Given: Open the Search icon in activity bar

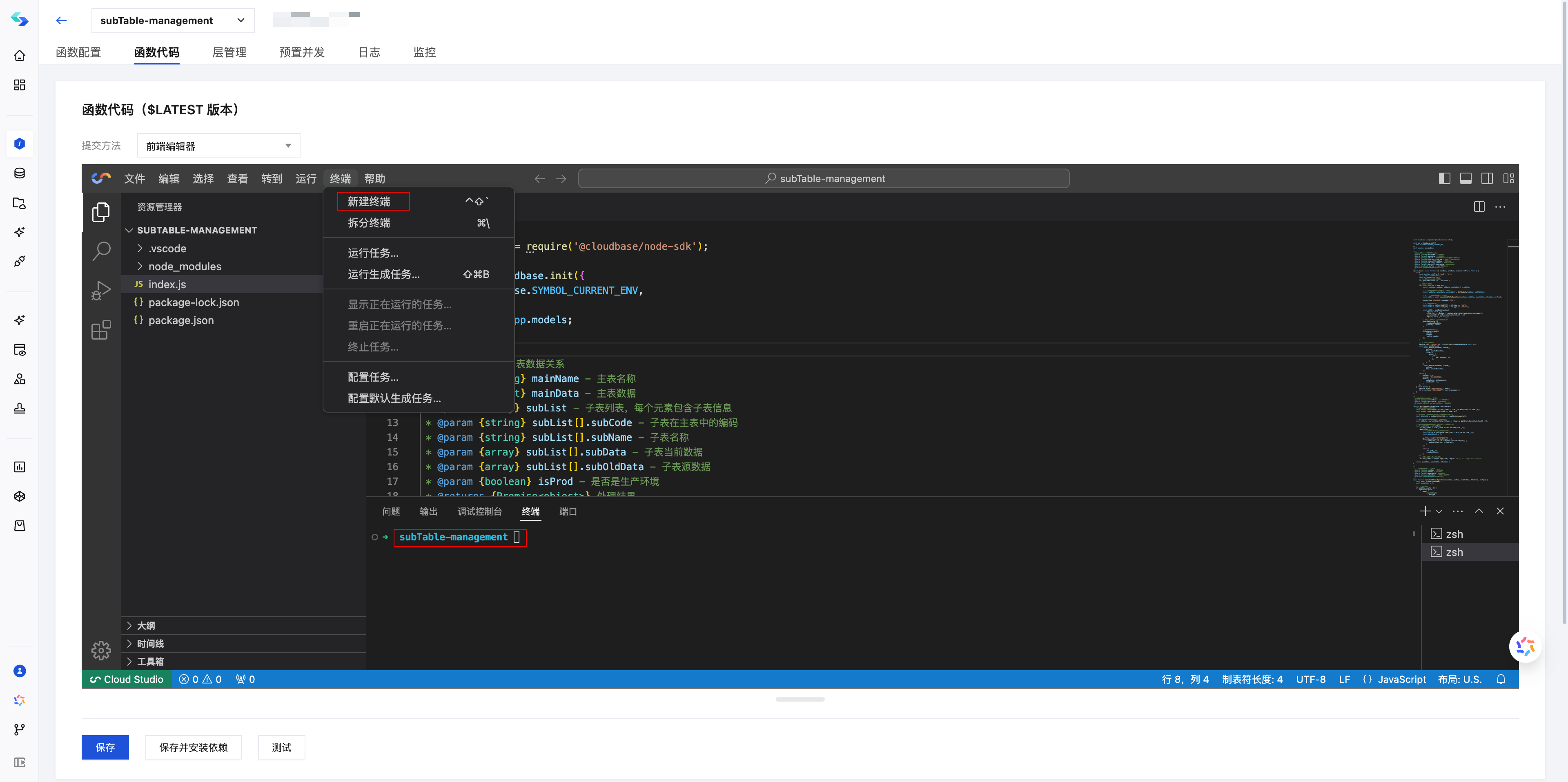Looking at the screenshot, I should [101, 251].
